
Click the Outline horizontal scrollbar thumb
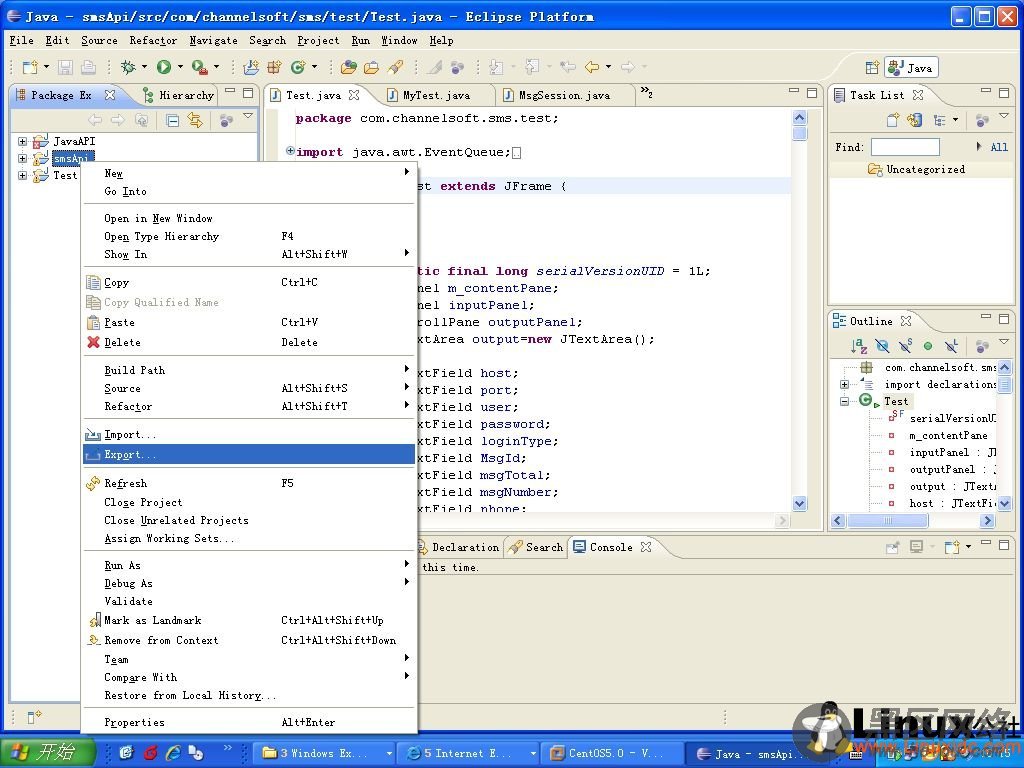coord(888,520)
